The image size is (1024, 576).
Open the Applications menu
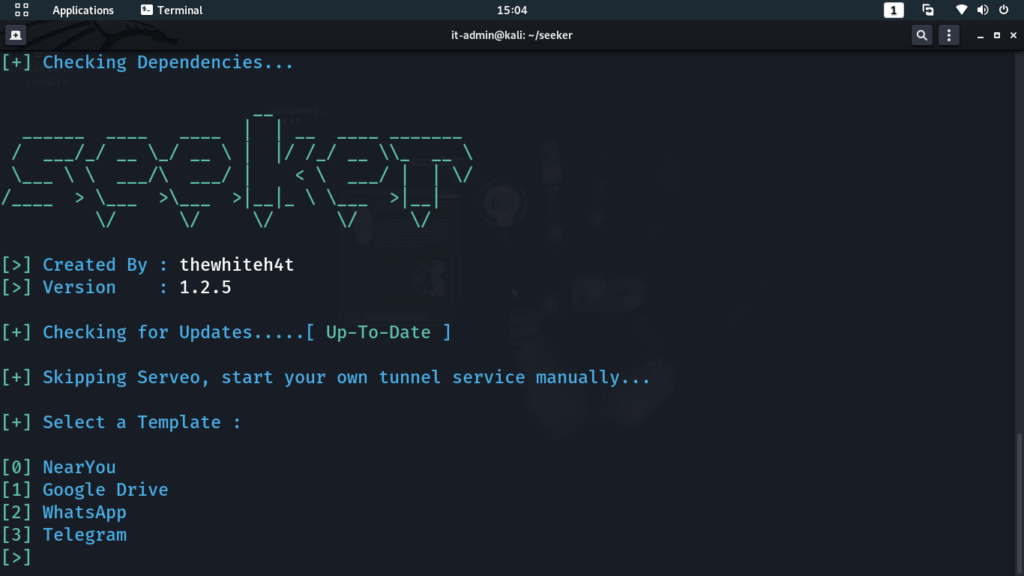[x=83, y=10]
